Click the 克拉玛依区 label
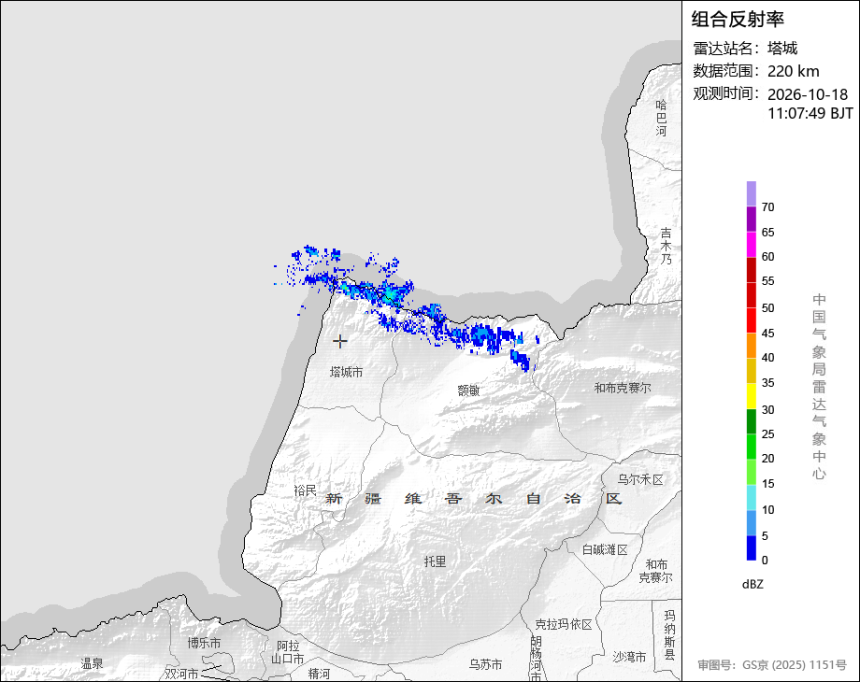 pos(563,624)
